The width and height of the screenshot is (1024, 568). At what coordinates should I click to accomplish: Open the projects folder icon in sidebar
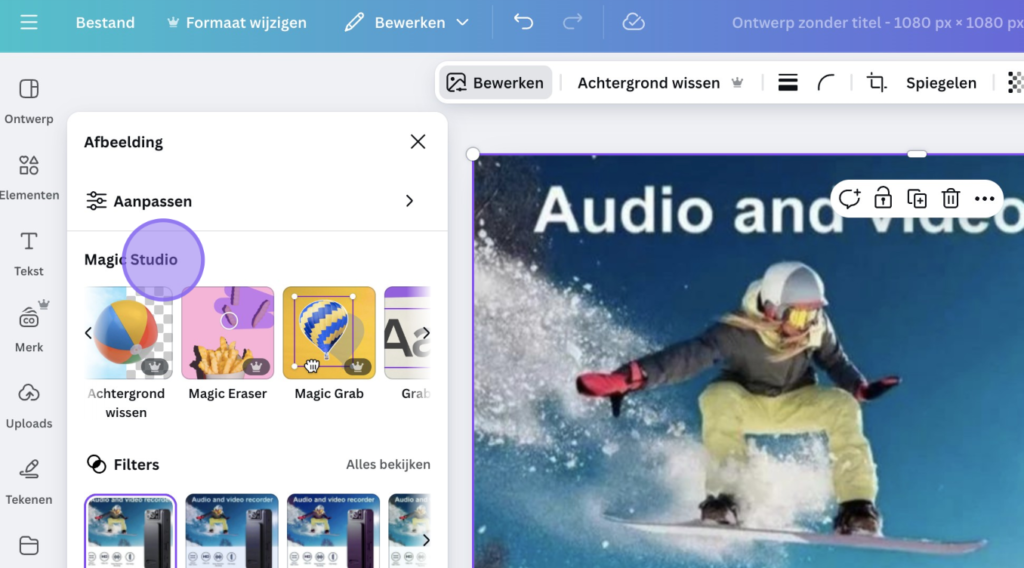click(29, 546)
